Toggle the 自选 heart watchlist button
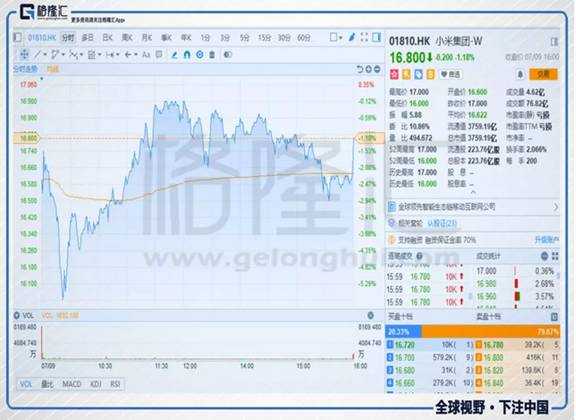Viewport: 576px width, 420px height. tap(450, 75)
